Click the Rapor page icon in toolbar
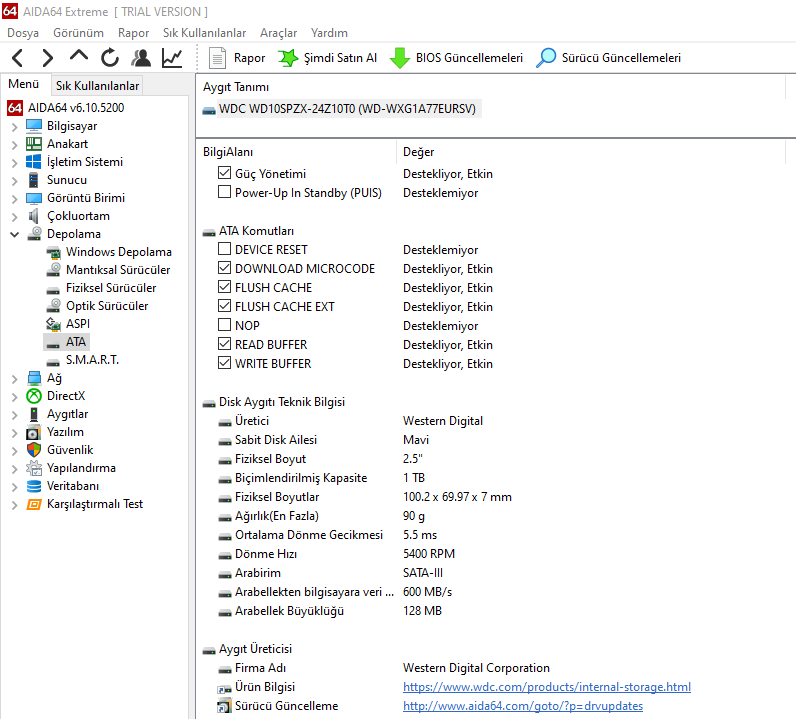796x719 pixels. (217, 58)
